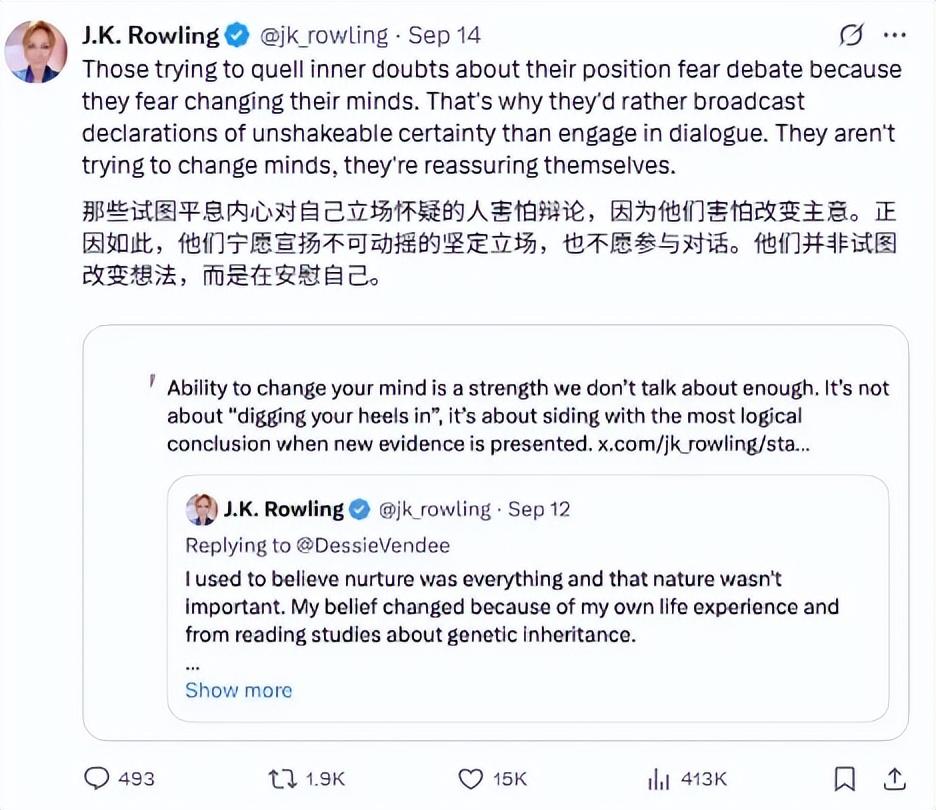Image resolution: width=936 pixels, height=810 pixels.
Task: Open the three-dot more options menu
Action: 895,36
